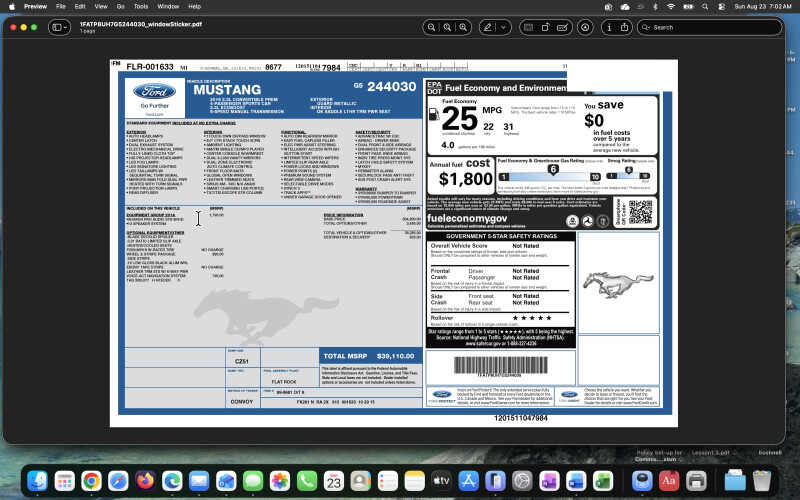Screen dimensions: 800x500
Task: Open Photos from the Dock
Action: [x=280, y=481]
